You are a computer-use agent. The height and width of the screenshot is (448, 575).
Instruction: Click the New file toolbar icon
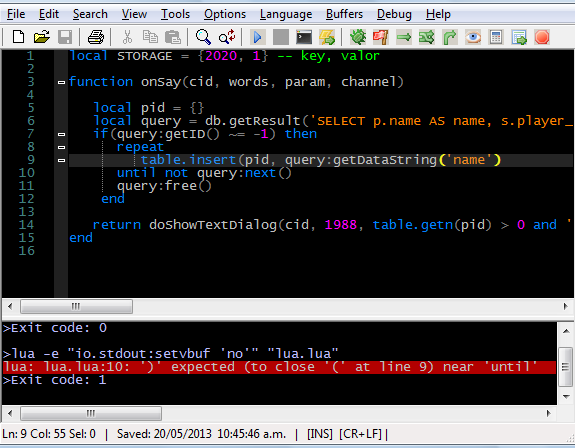click(18, 37)
